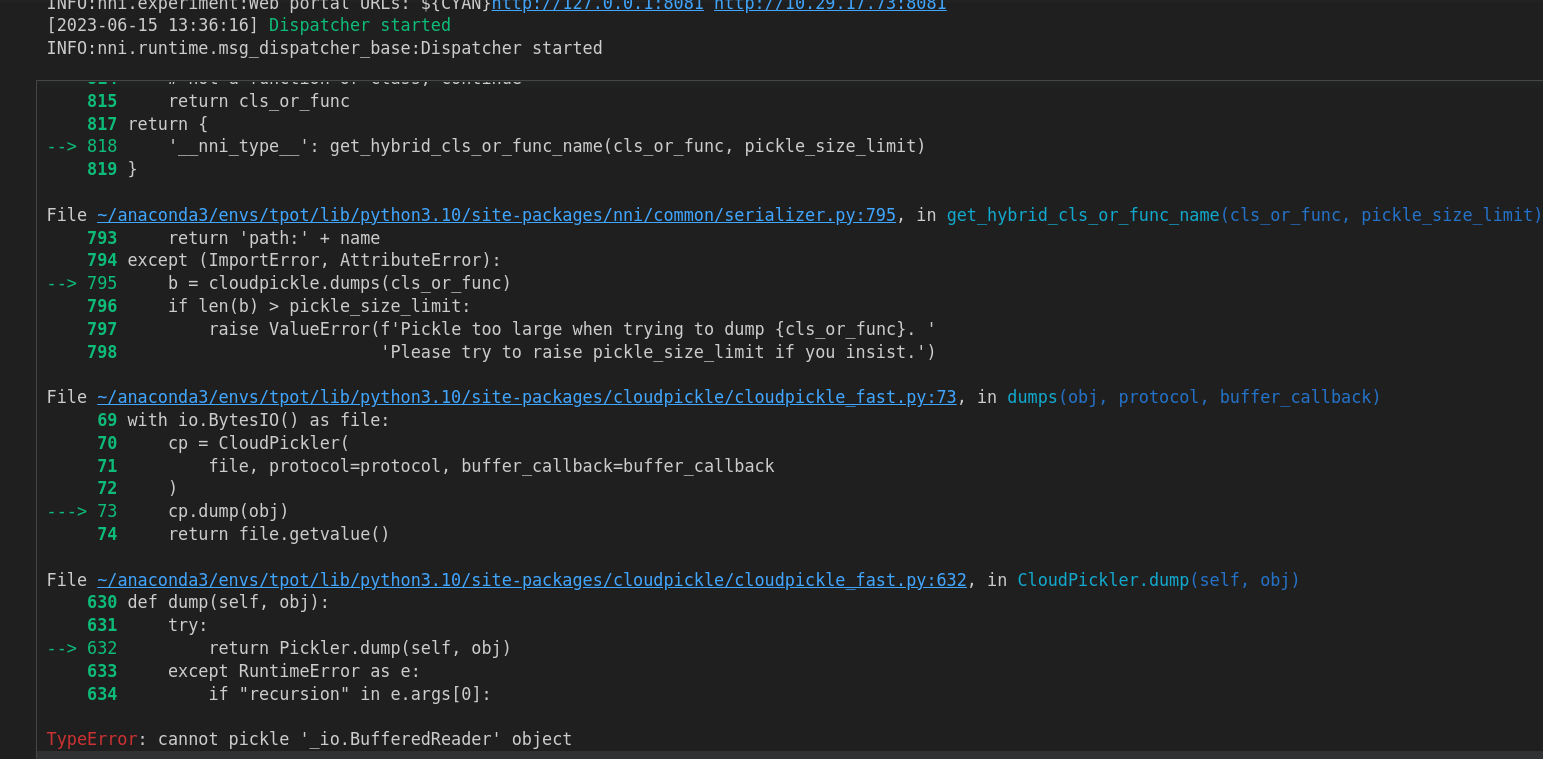Select the timestamp 2023-06-15 13:36:16
This screenshot has height=759, width=1543.
click(150, 24)
